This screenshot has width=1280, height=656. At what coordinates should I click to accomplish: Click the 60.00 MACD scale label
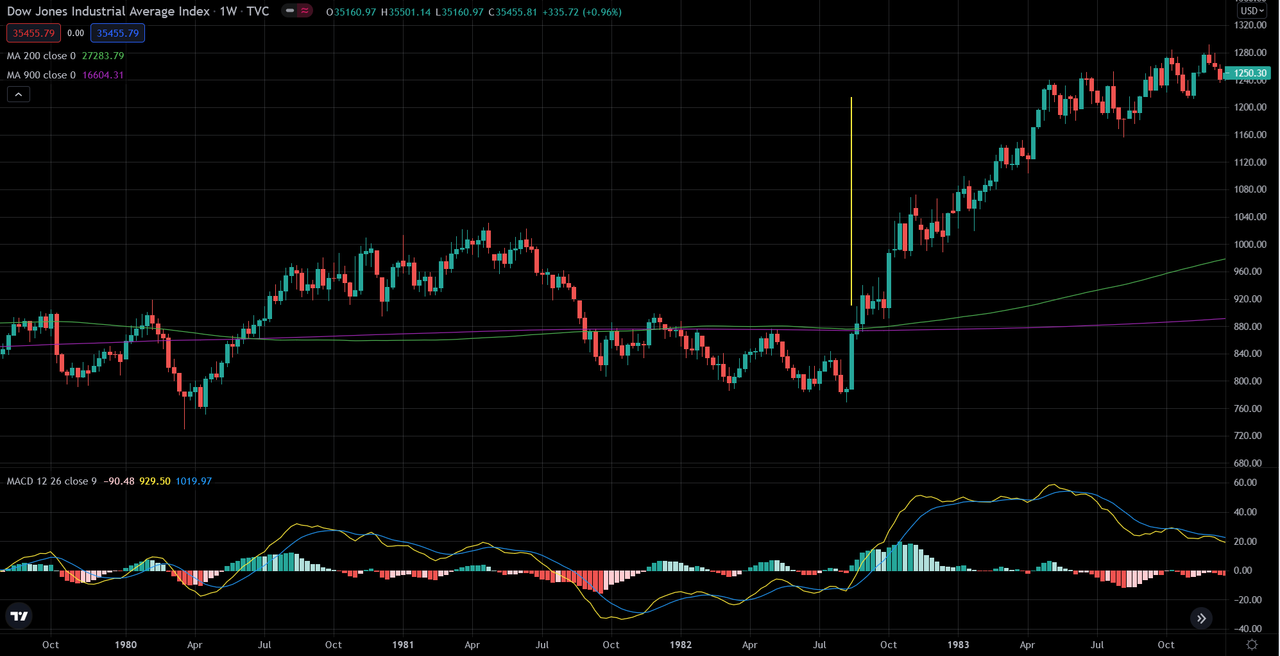pyautogui.click(x=1247, y=482)
